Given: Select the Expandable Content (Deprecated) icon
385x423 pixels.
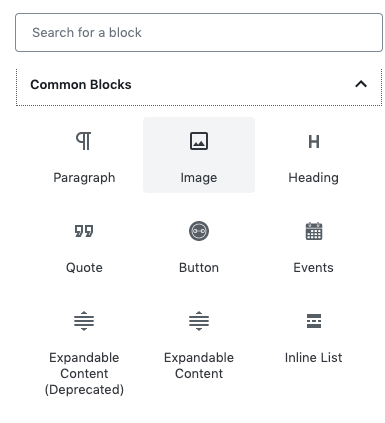Looking at the screenshot, I should 84,321.
